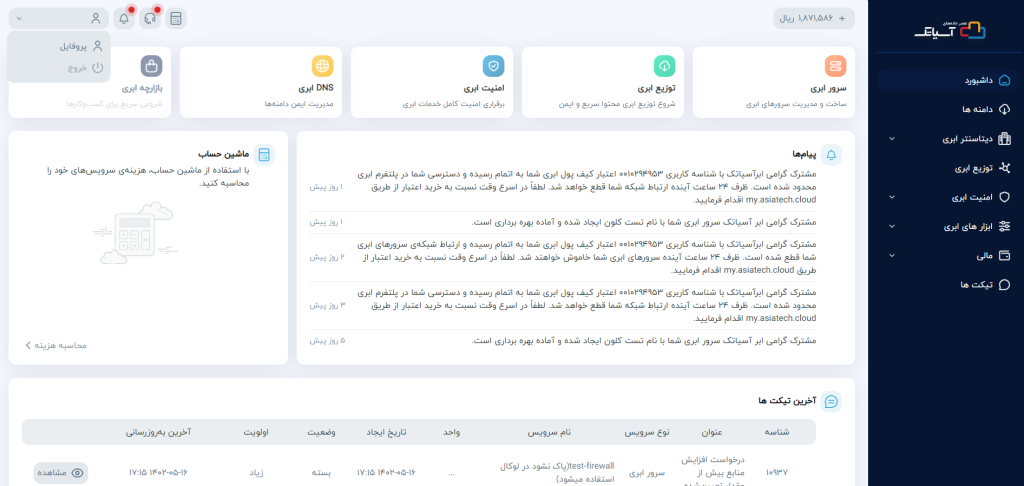Click the محاسبه هزینه link

56,345
